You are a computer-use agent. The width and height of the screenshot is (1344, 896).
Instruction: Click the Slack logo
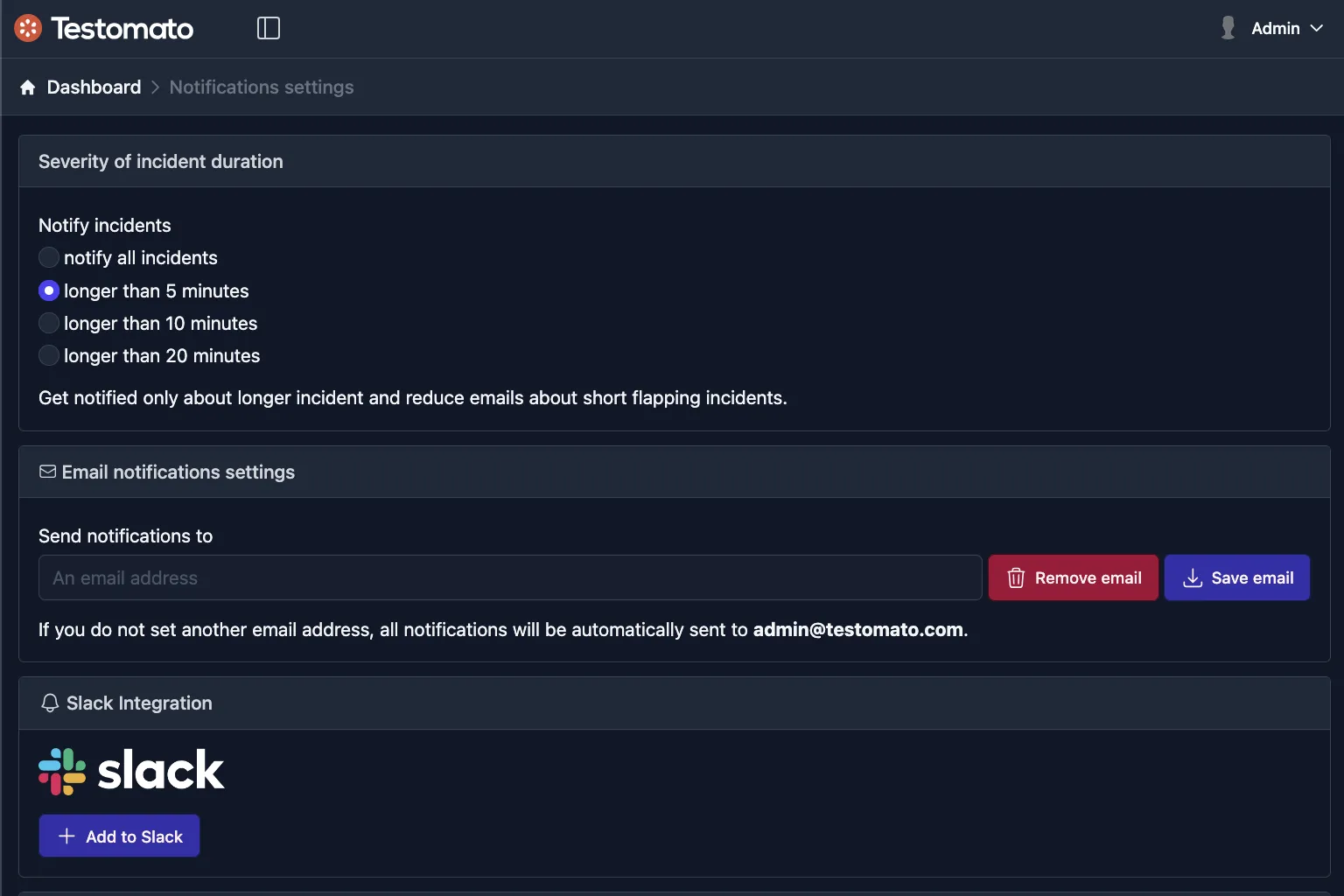tap(131, 770)
